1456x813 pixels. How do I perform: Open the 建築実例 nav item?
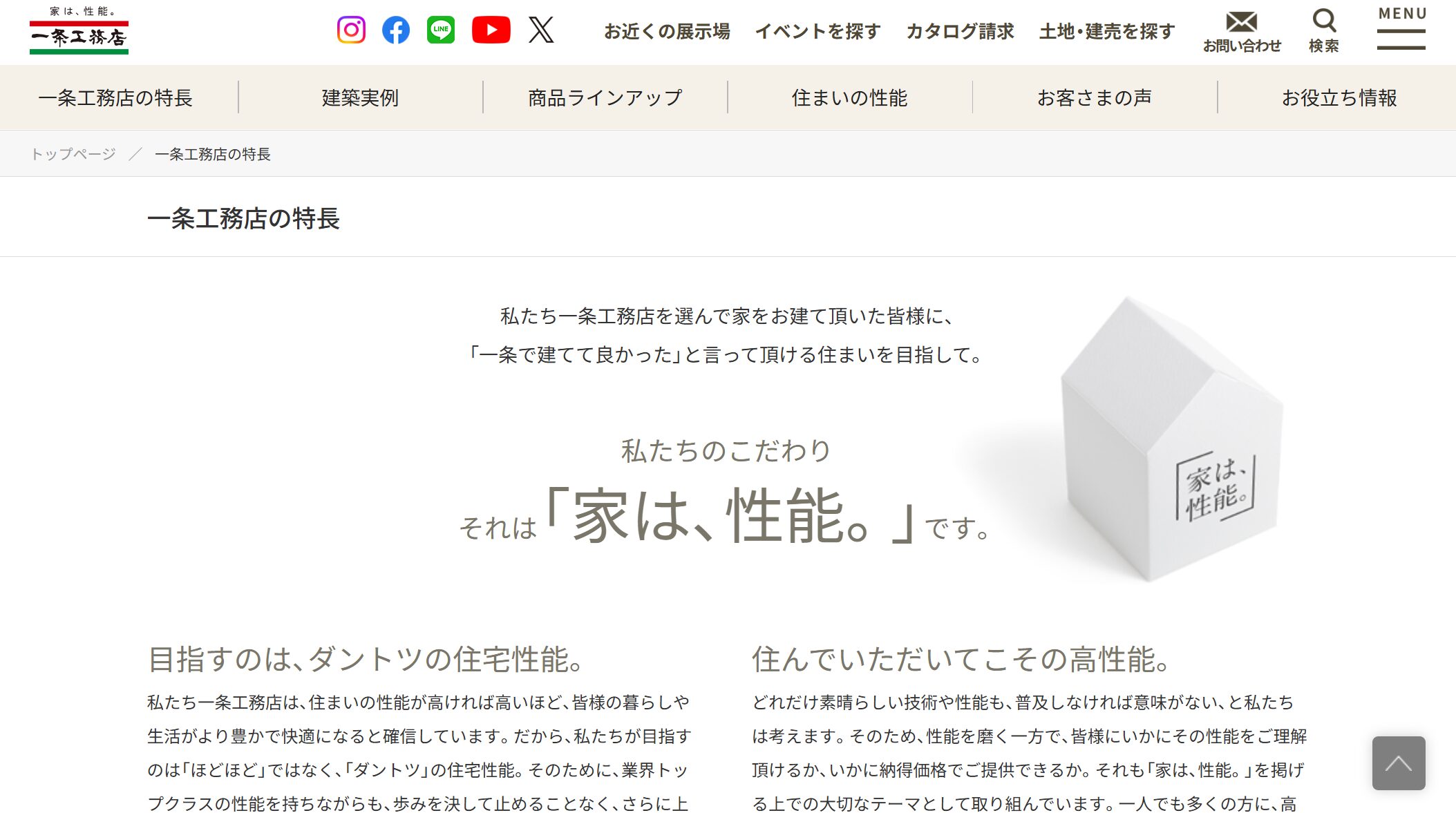[x=360, y=97]
